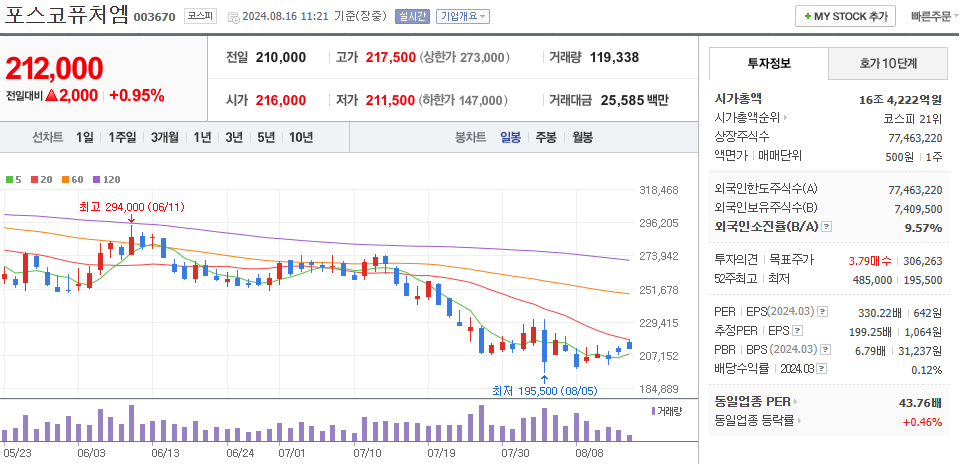Select the 3개월 line chart period

coord(164,137)
